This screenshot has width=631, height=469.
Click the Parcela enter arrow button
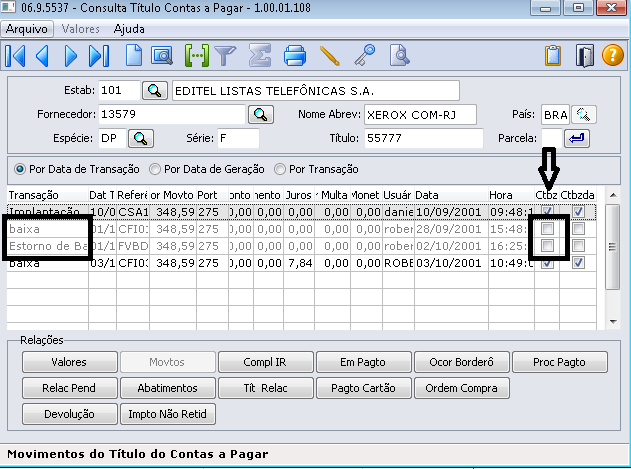point(577,138)
